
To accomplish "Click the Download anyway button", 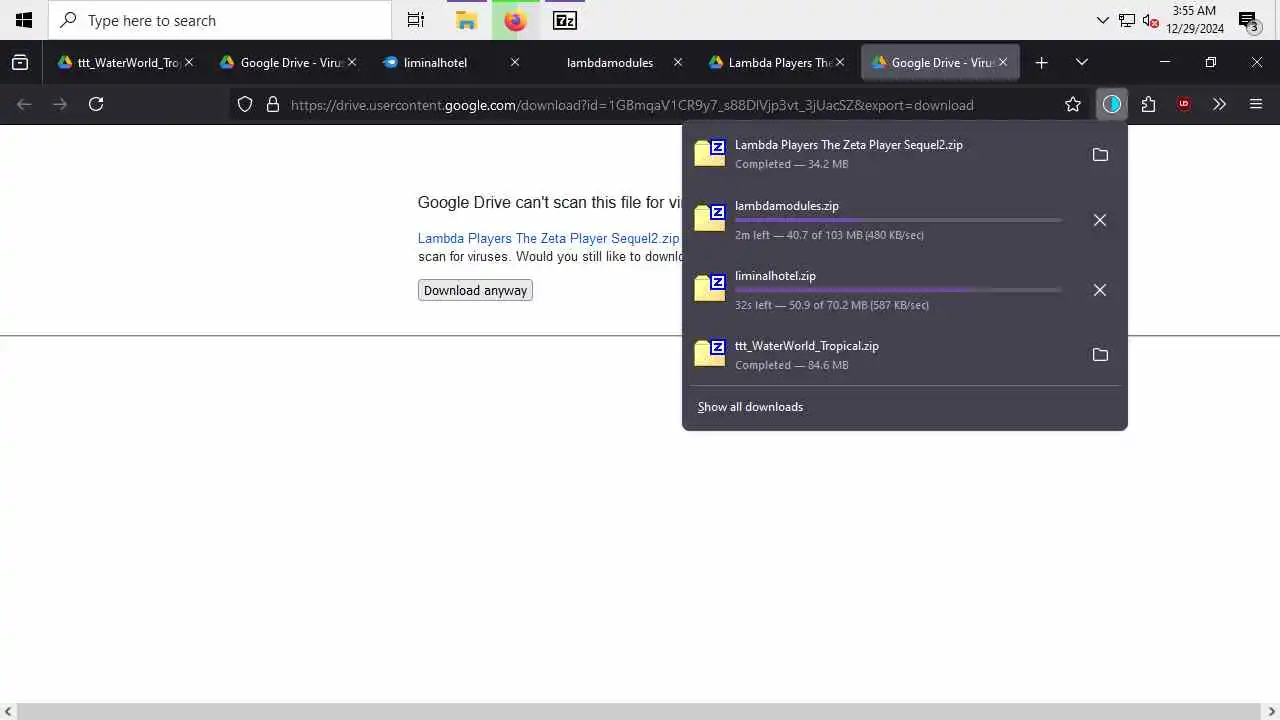I will pyautogui.click(x=475, y=290).
